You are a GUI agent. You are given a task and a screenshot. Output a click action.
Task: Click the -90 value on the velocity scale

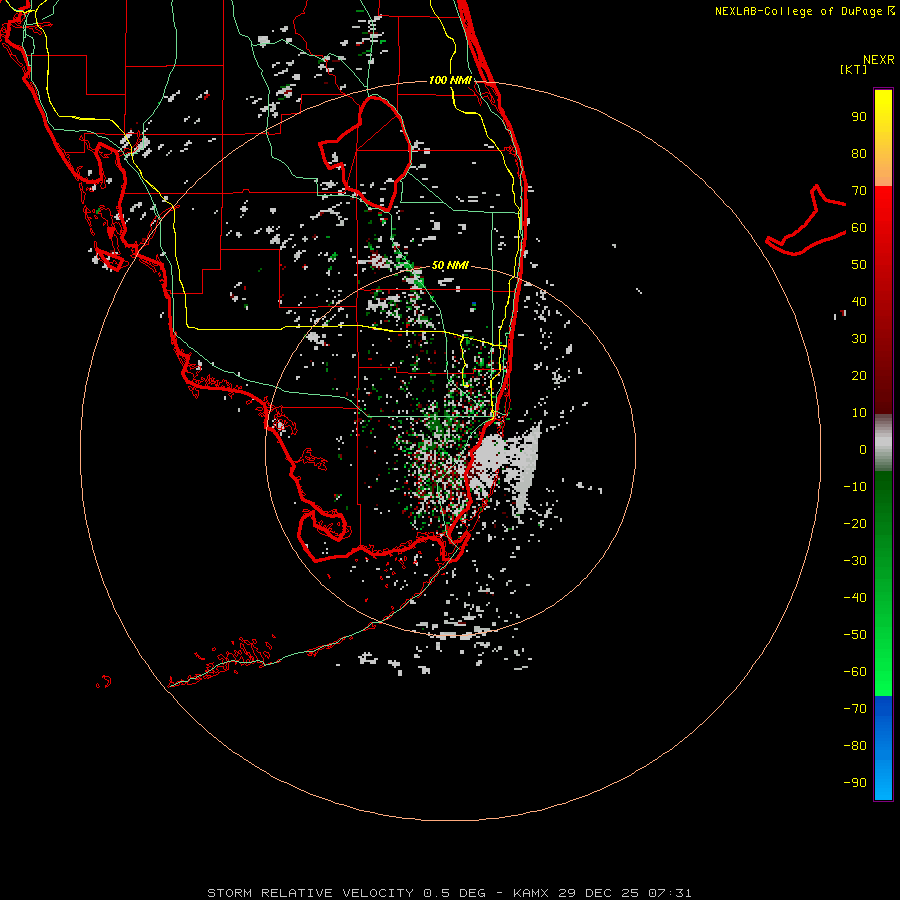855,783
